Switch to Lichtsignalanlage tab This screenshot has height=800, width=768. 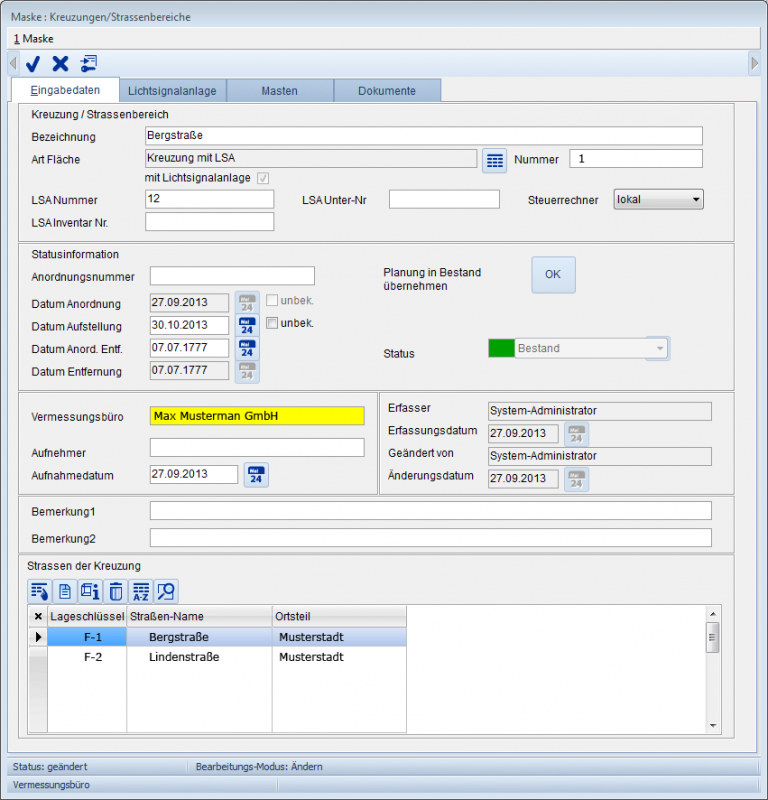172,91
